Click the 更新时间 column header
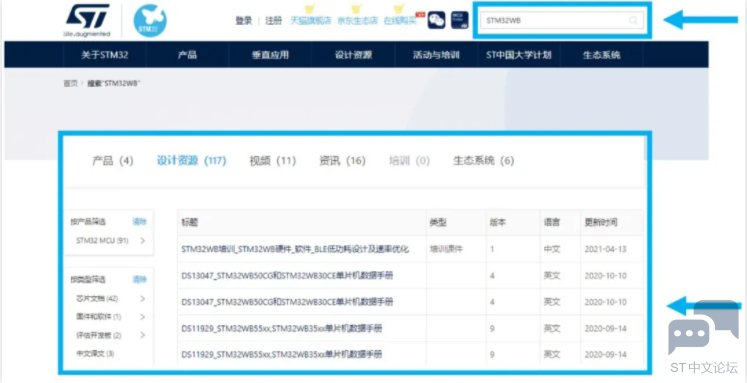The width and height of the screenshot is (747, 383). (601, 222)
